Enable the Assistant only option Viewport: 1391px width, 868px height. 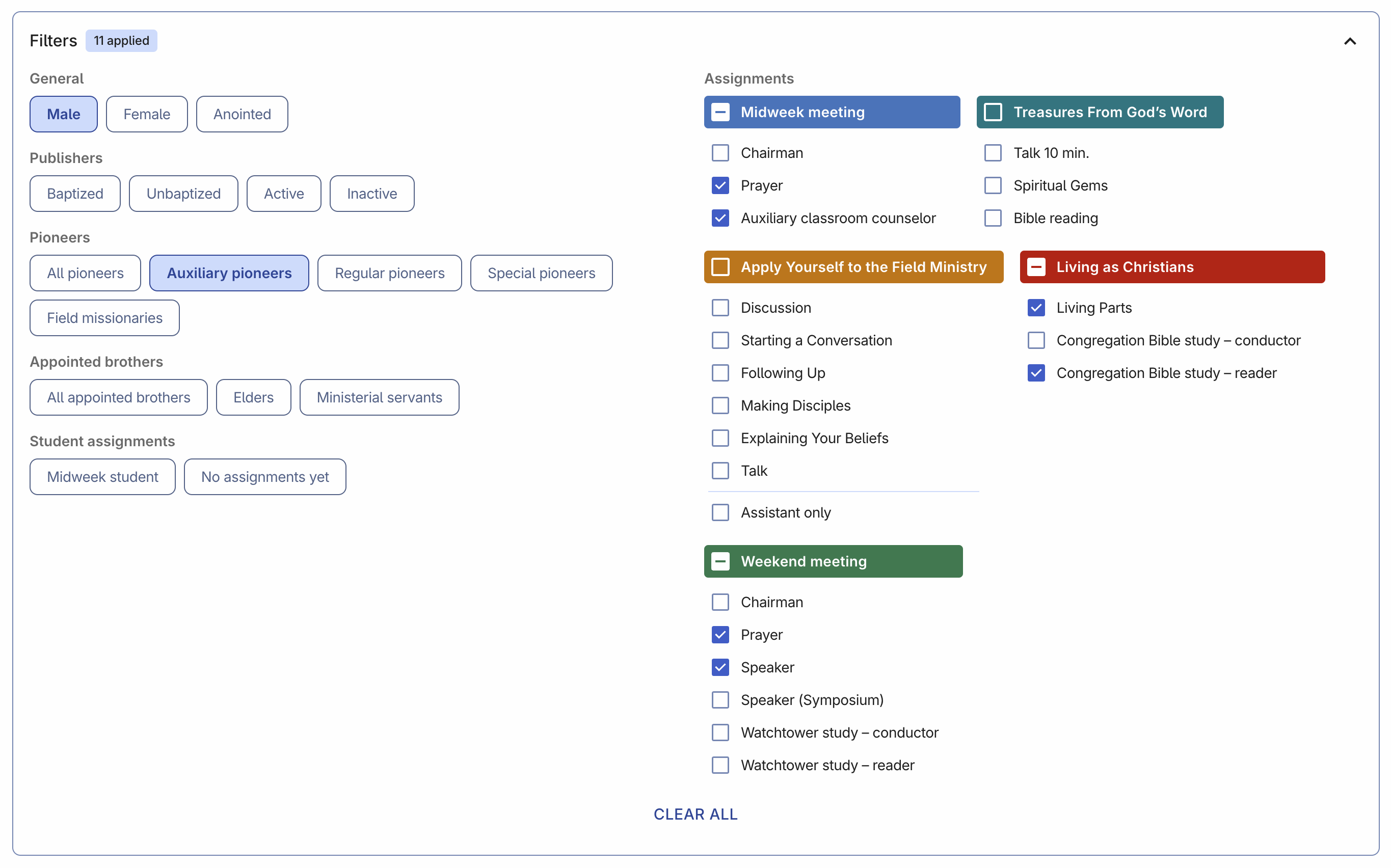(x=720, y=512)
